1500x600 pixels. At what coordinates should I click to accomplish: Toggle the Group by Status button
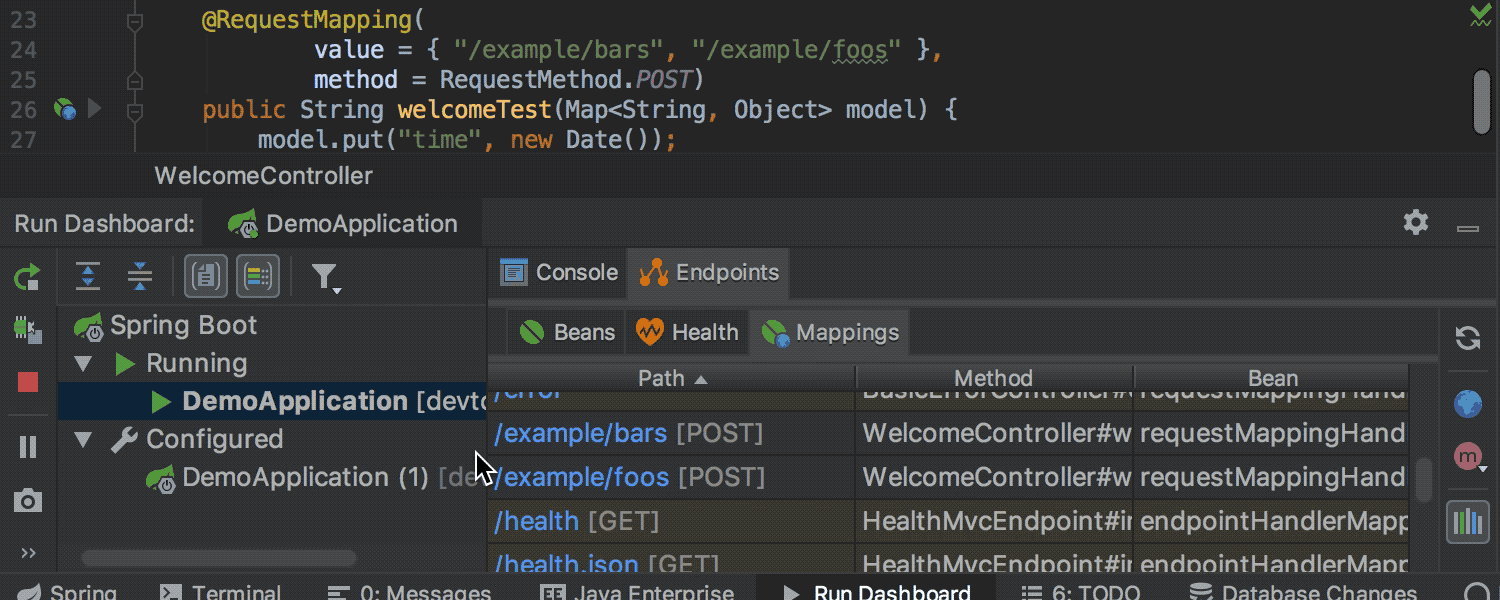point(258,277)
